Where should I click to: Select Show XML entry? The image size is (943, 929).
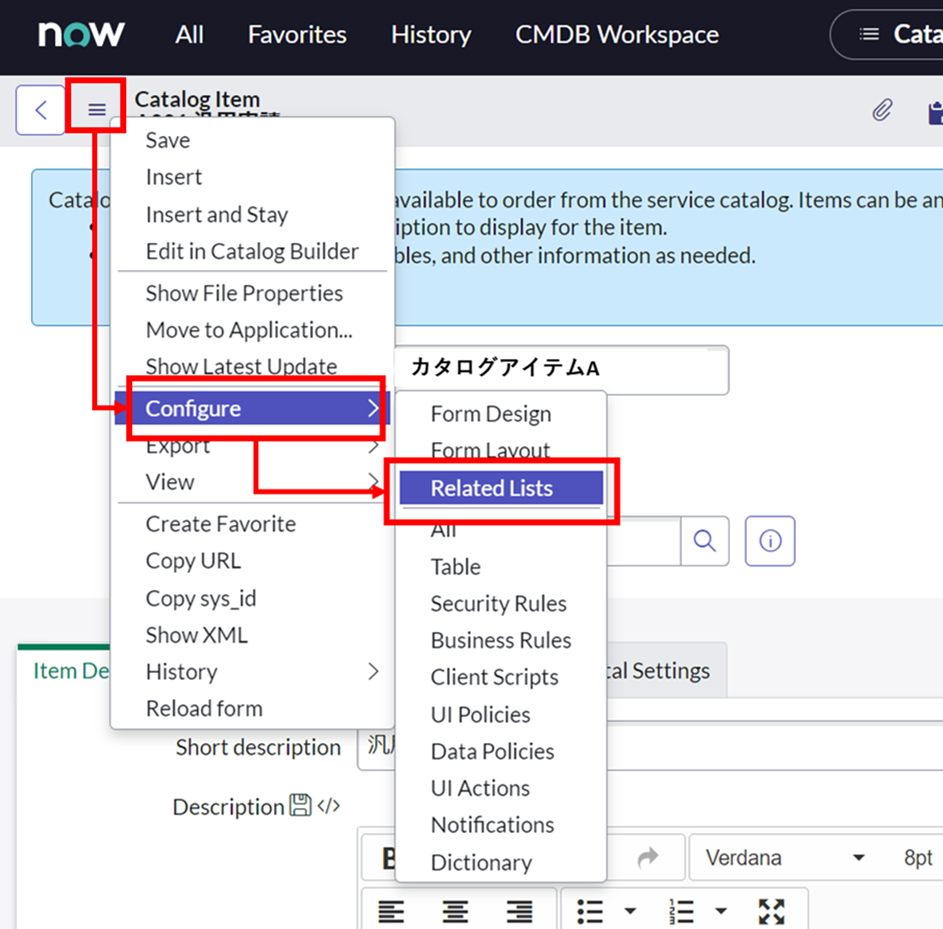(x=253, y=635)
